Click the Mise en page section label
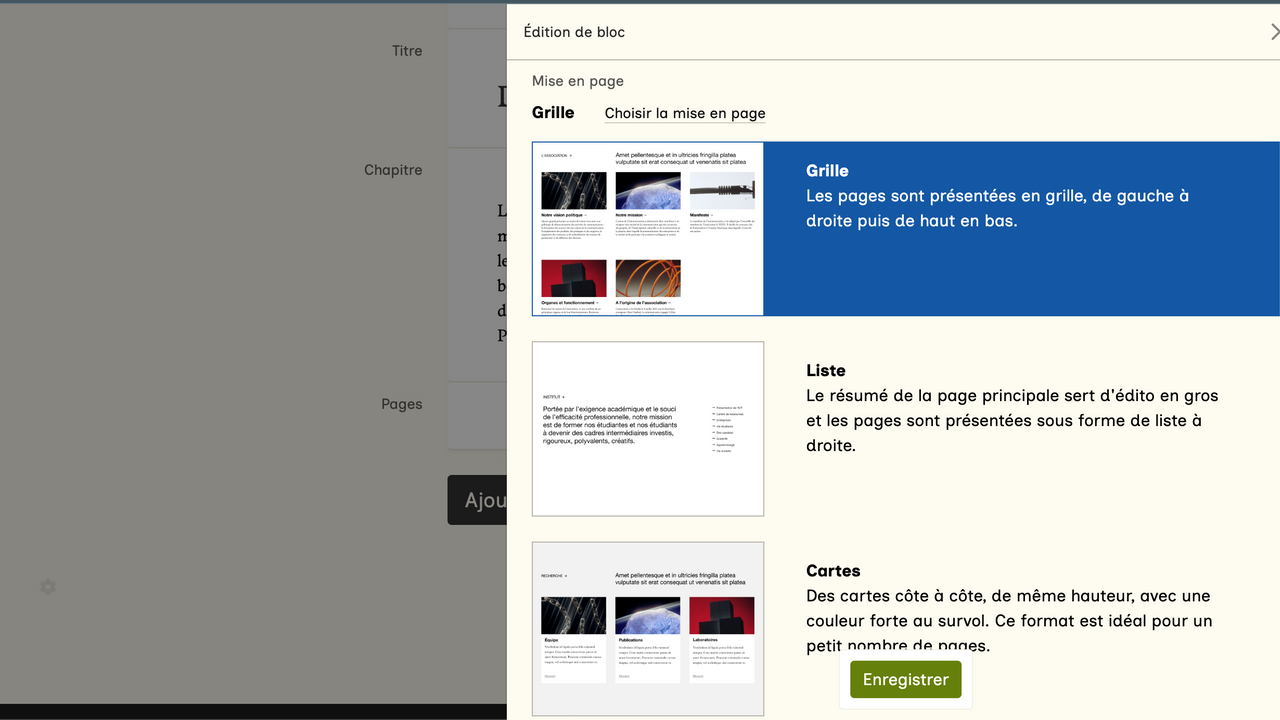The image size is (1280, 720). point(577,81)
